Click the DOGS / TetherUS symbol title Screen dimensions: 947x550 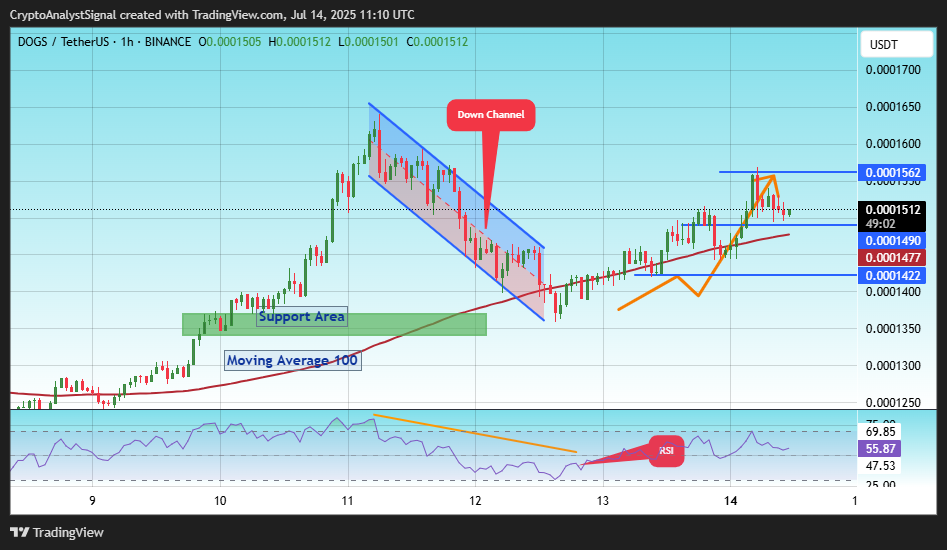[63, 42]
